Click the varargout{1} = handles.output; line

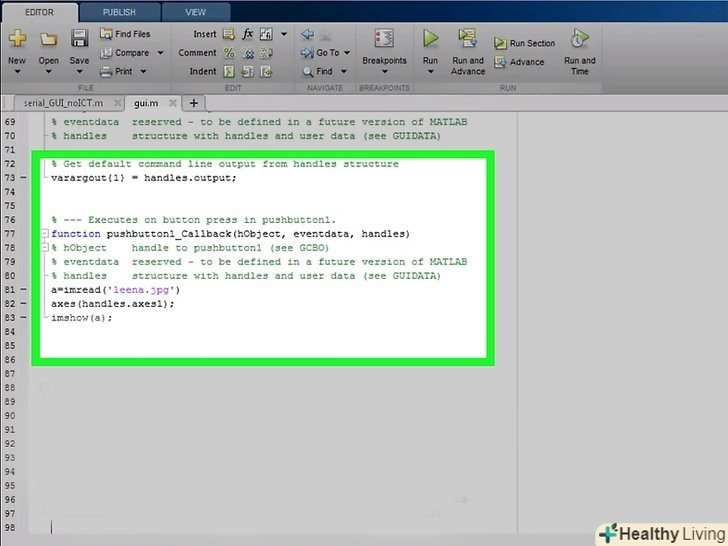coord(144,178)
